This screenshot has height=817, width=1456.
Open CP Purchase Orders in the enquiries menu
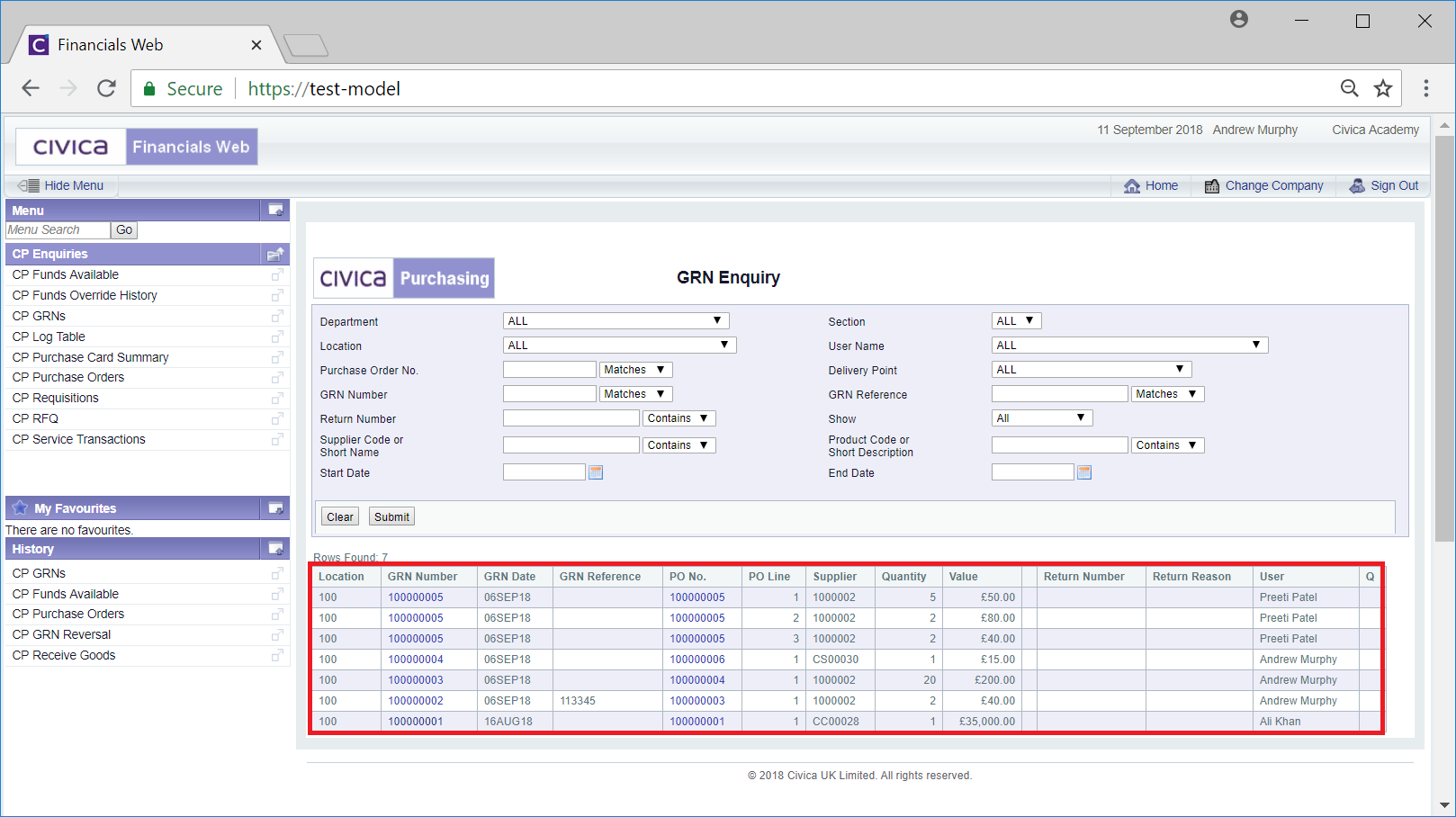tap(68, 377)
